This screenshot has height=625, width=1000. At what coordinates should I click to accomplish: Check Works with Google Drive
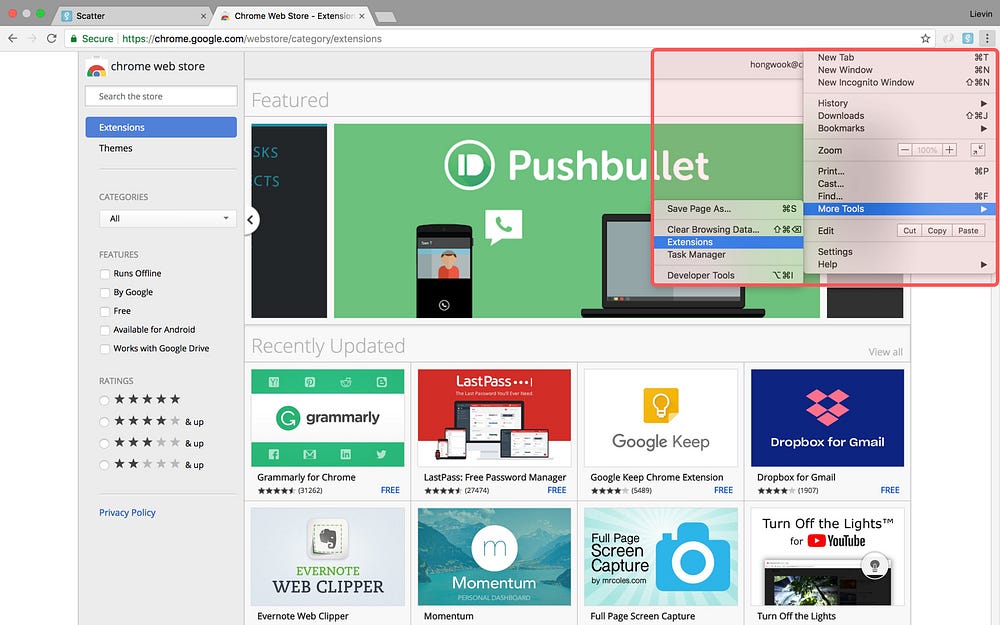coord(105,349)
